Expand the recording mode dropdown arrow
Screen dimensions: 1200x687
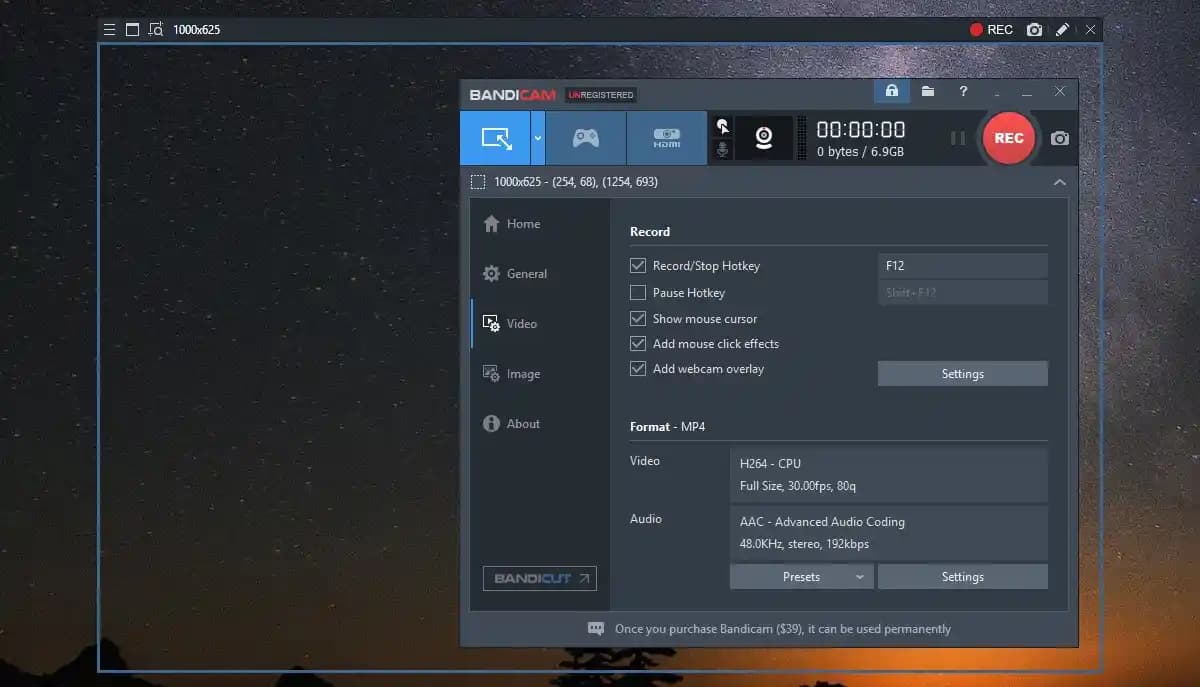pyautogui.click(x=536, y=138)
